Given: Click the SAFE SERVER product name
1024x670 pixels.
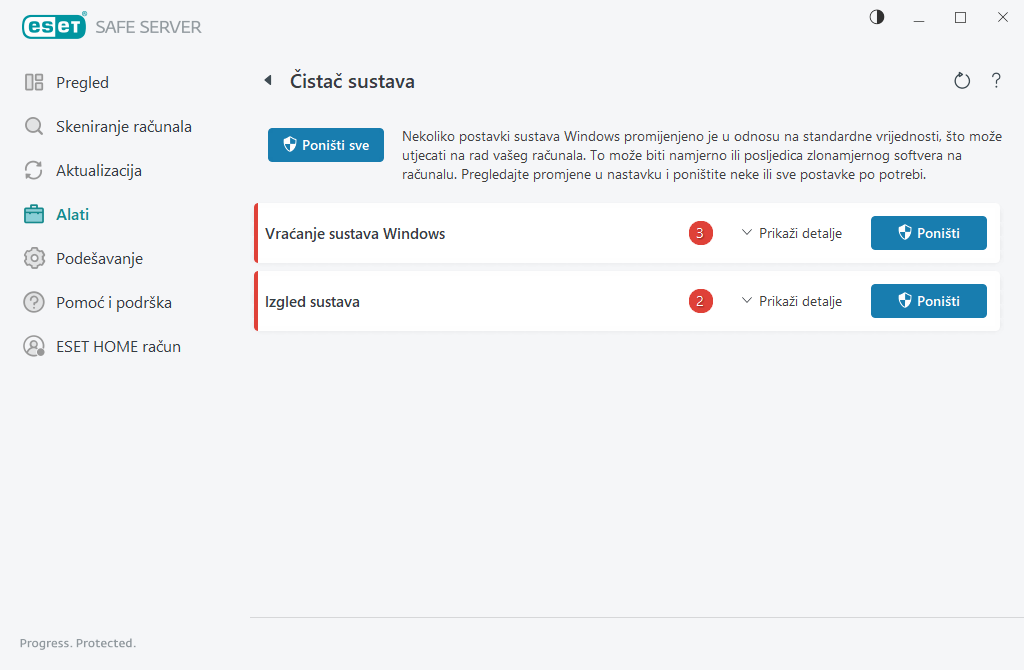Looking at the screenshot, I should click(x=148, y=27).
